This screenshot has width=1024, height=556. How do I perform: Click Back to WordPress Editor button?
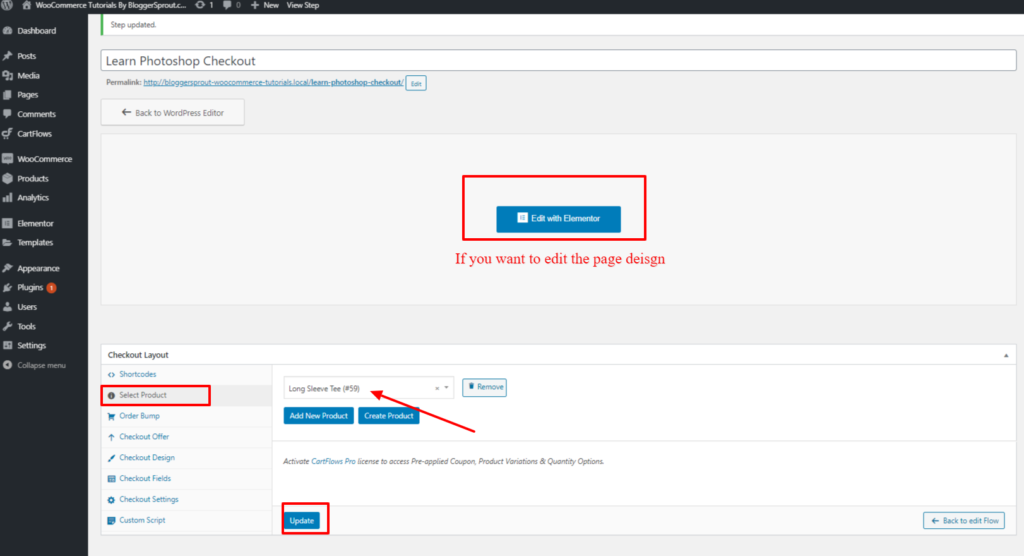tap(172, 112)
